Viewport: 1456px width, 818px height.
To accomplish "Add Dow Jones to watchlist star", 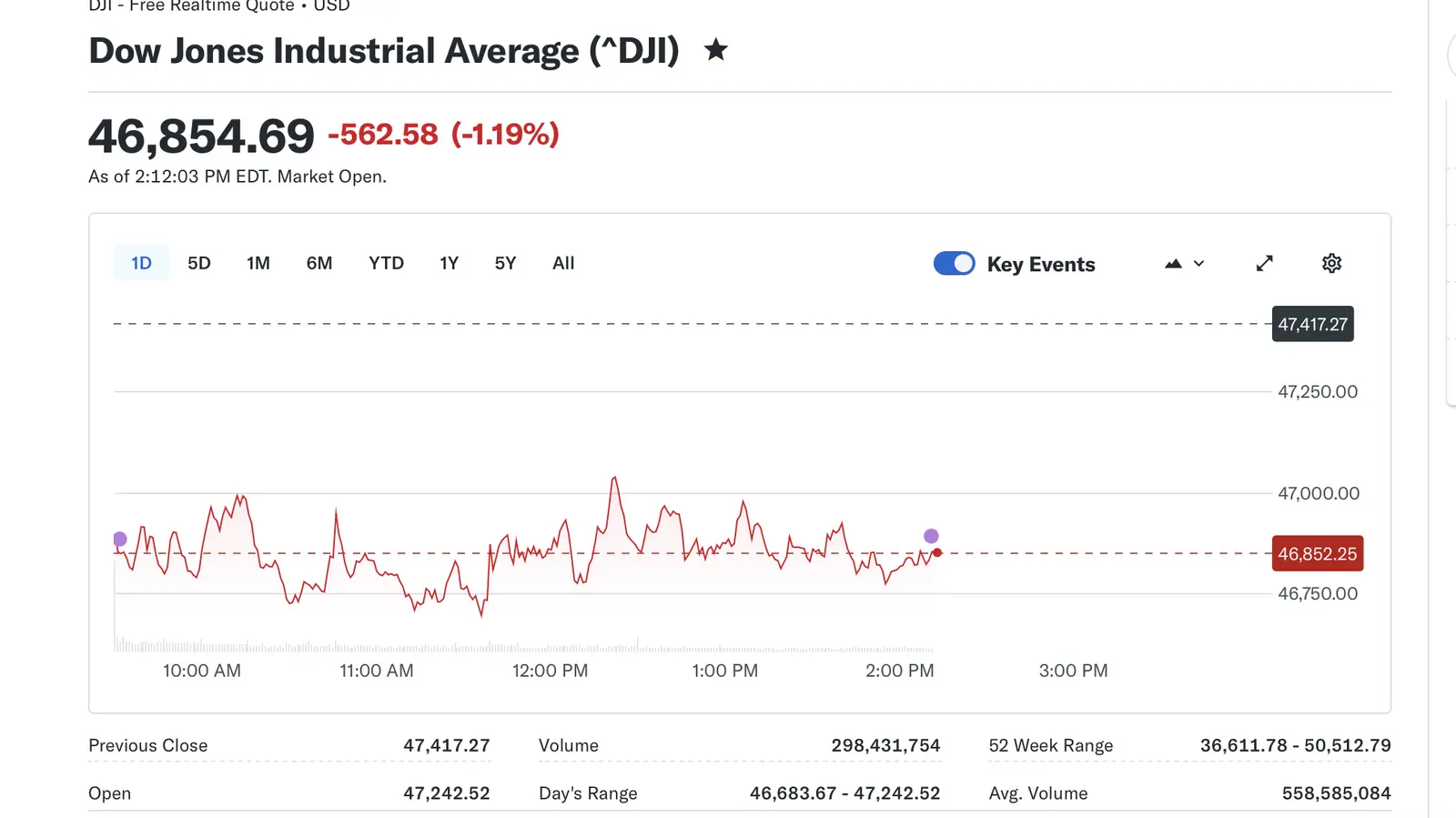I will pos(716,50).
